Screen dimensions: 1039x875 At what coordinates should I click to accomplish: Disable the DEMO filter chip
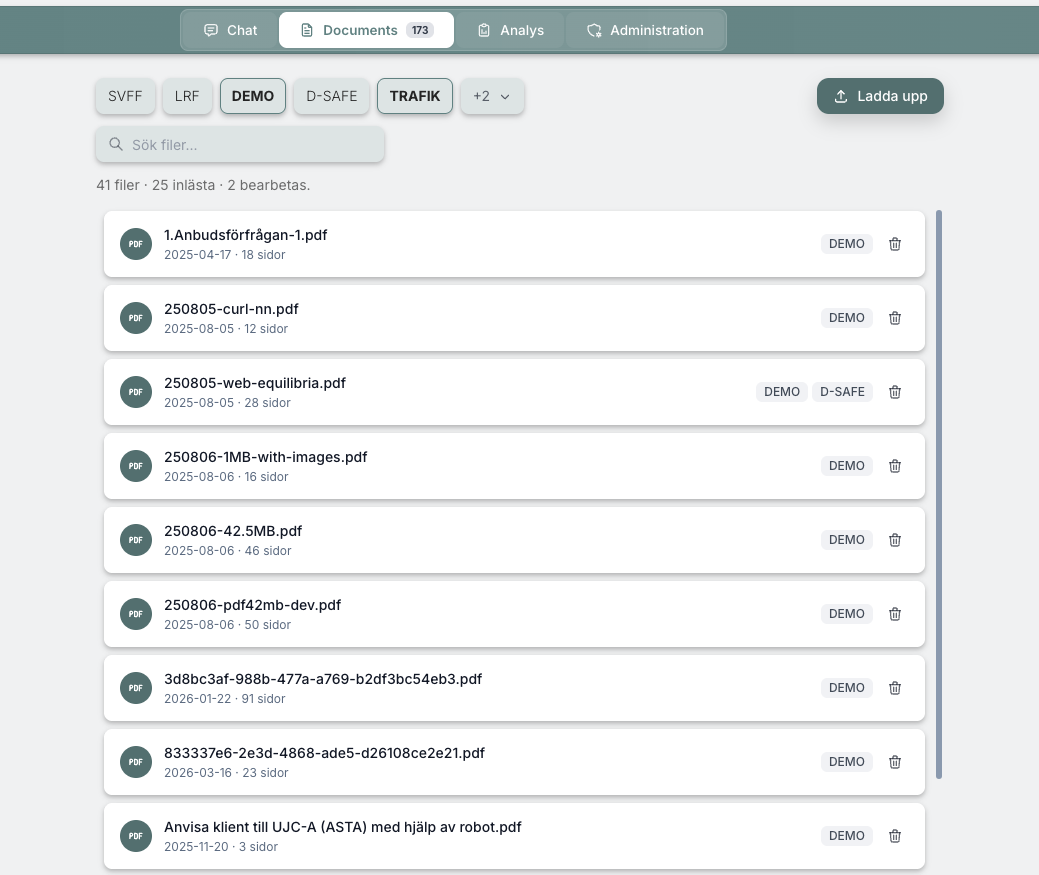pyautogui.click(x=252, y=96)
